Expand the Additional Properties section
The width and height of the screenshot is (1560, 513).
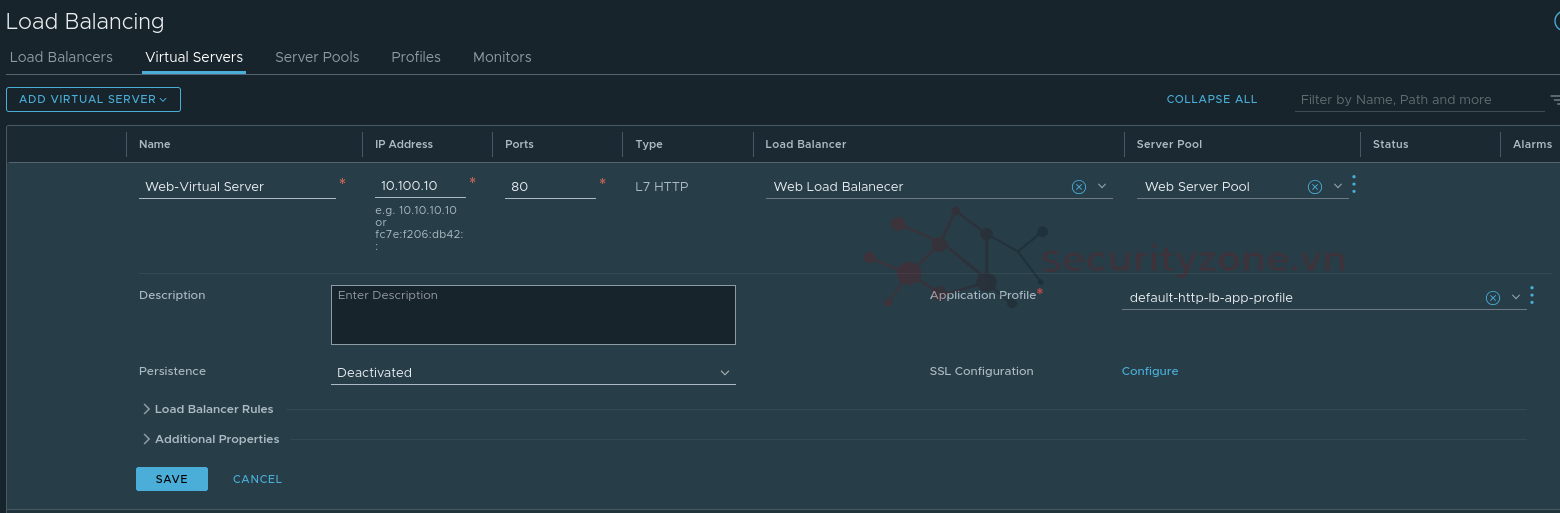click(147, 439)
